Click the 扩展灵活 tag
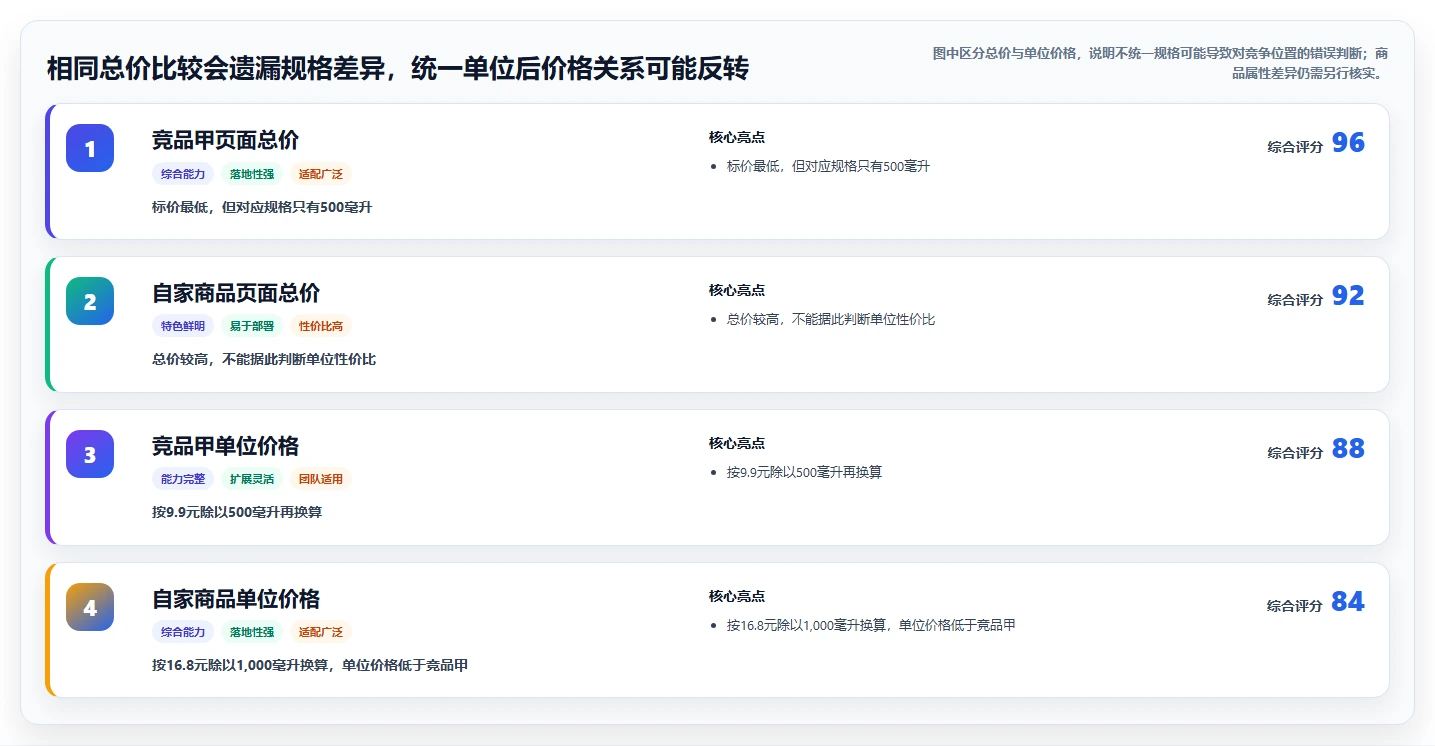This screenshot has width=1435, height=746. [x=252, y=479]
